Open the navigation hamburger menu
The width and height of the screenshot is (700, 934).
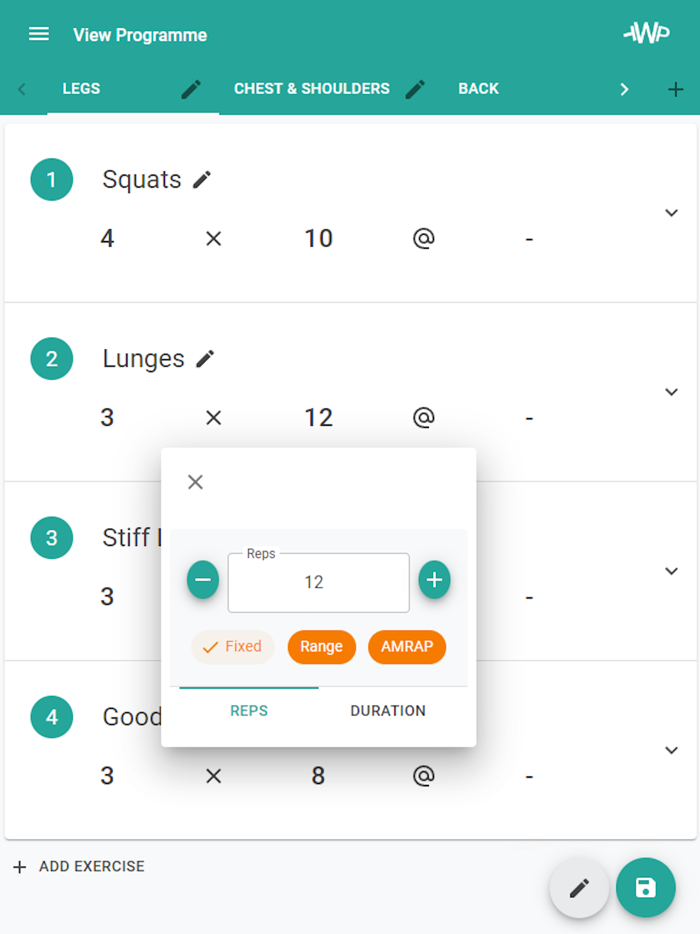38,33
